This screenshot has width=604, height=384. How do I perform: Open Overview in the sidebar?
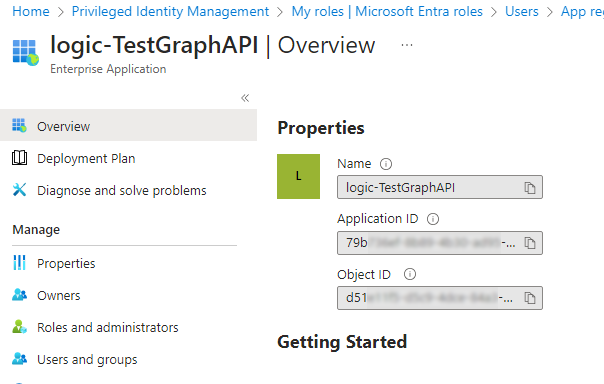pos(128,126)
